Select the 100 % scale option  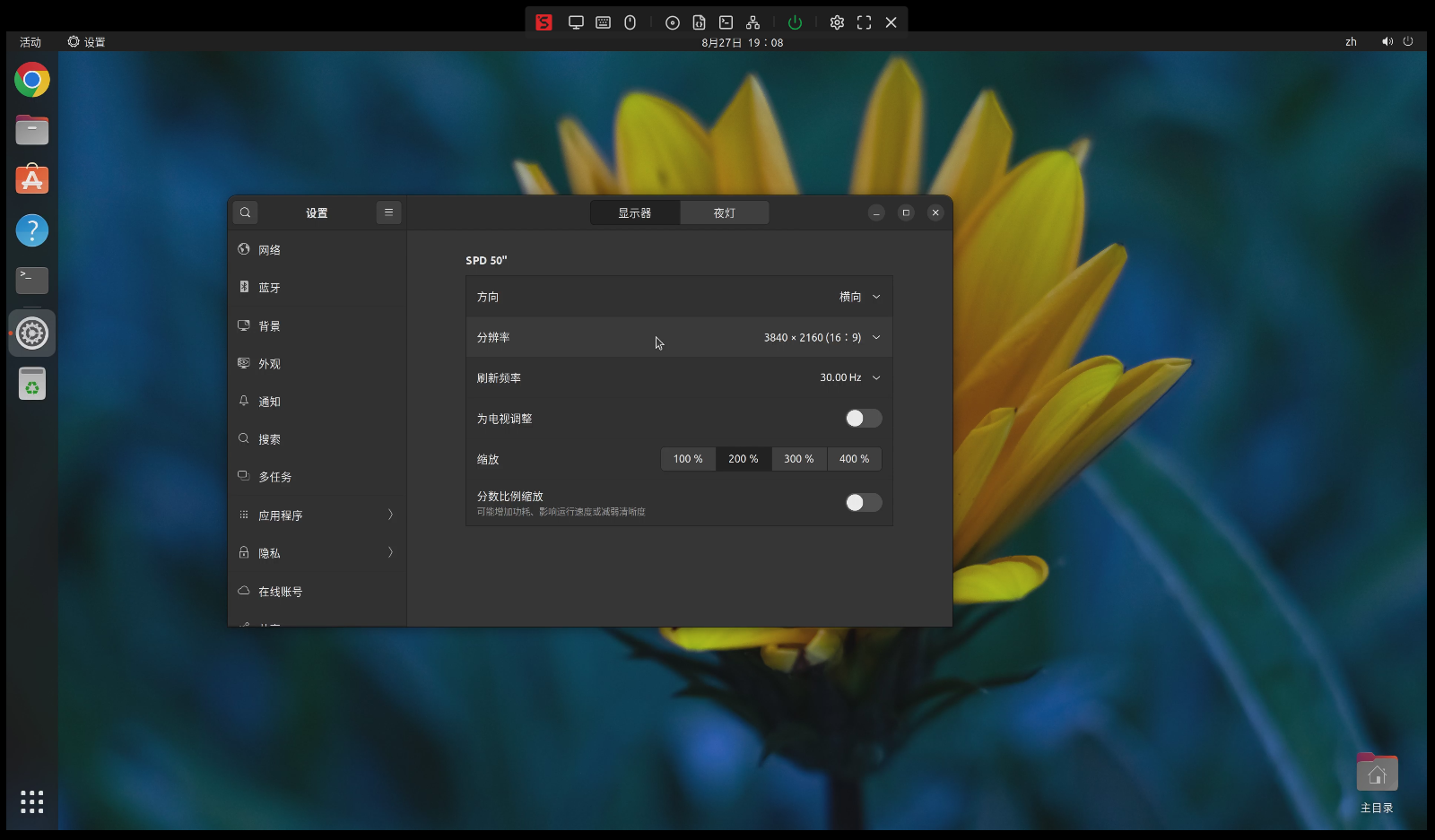tap(688, 459)
